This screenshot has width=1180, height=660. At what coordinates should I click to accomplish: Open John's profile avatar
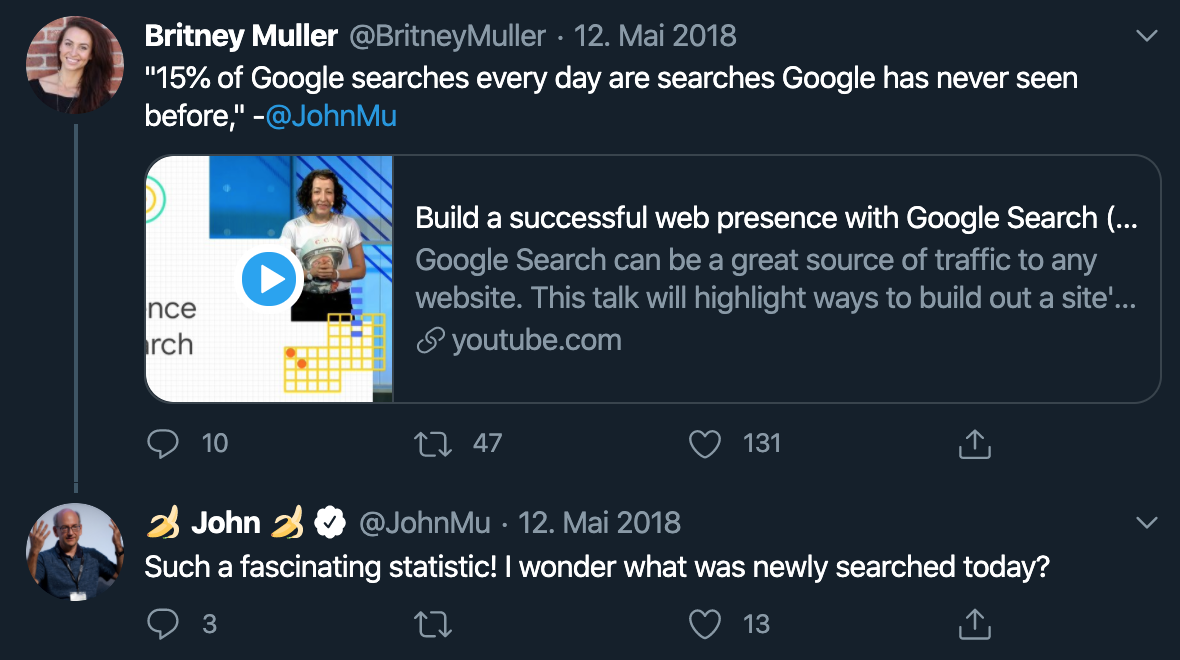(75, 551)
